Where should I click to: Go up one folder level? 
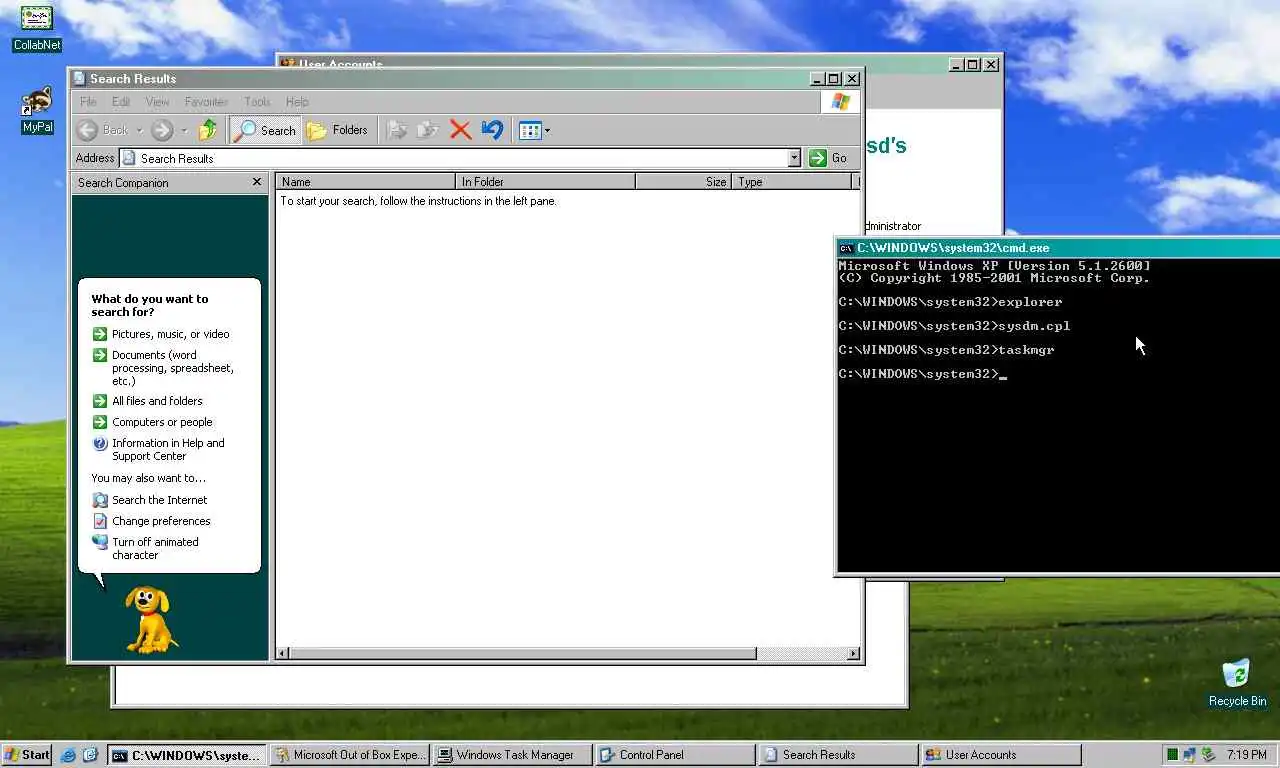[x=208, y=130]
